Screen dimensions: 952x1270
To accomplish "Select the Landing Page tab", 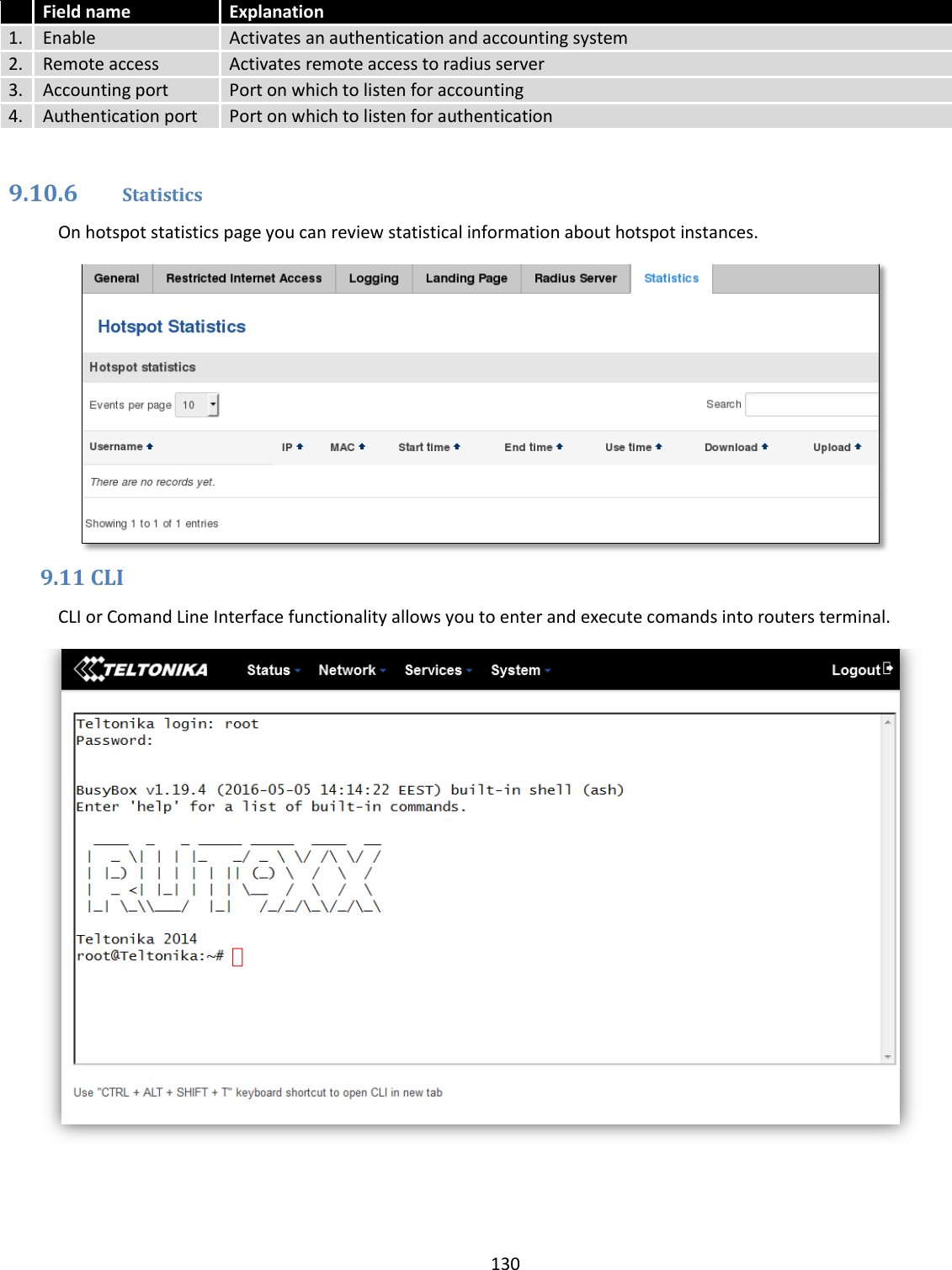I will [466, 278].
